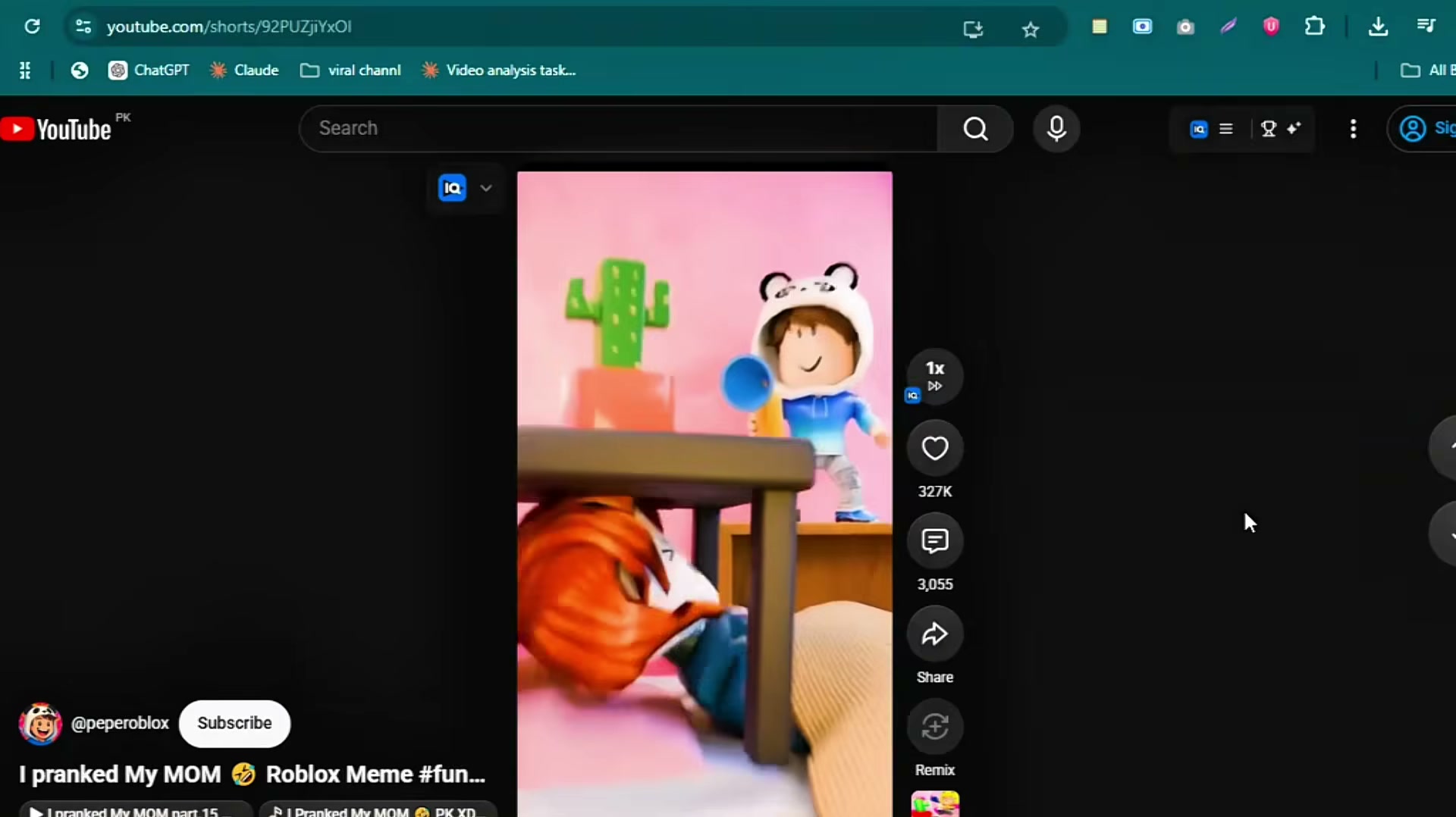This screenshot has width=1456, height=817.
Task: Share the short with arrow button
Action: pos(935,634)
